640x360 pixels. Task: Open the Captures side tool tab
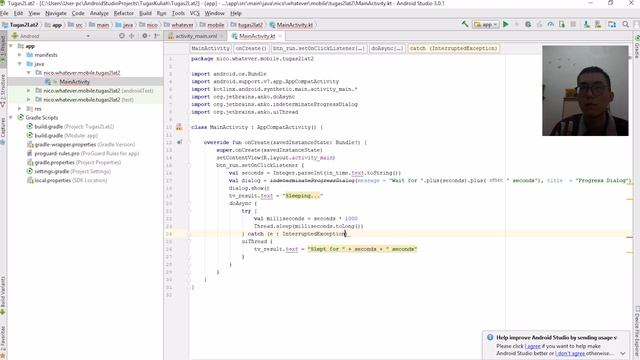point(3,131)
